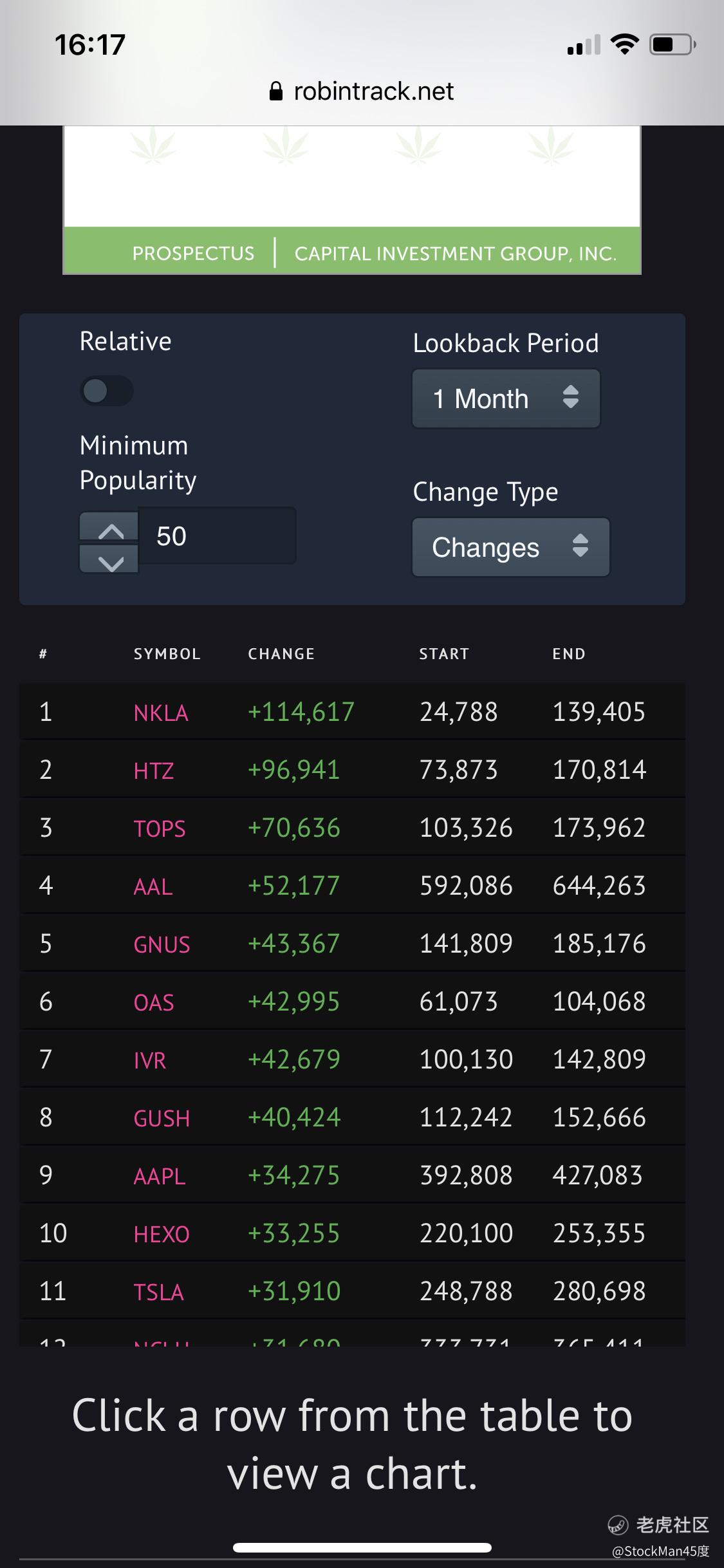This screenshot has width=724, height=1568.
Task: Open the Change Type dropdown
Action: [511, 547]
